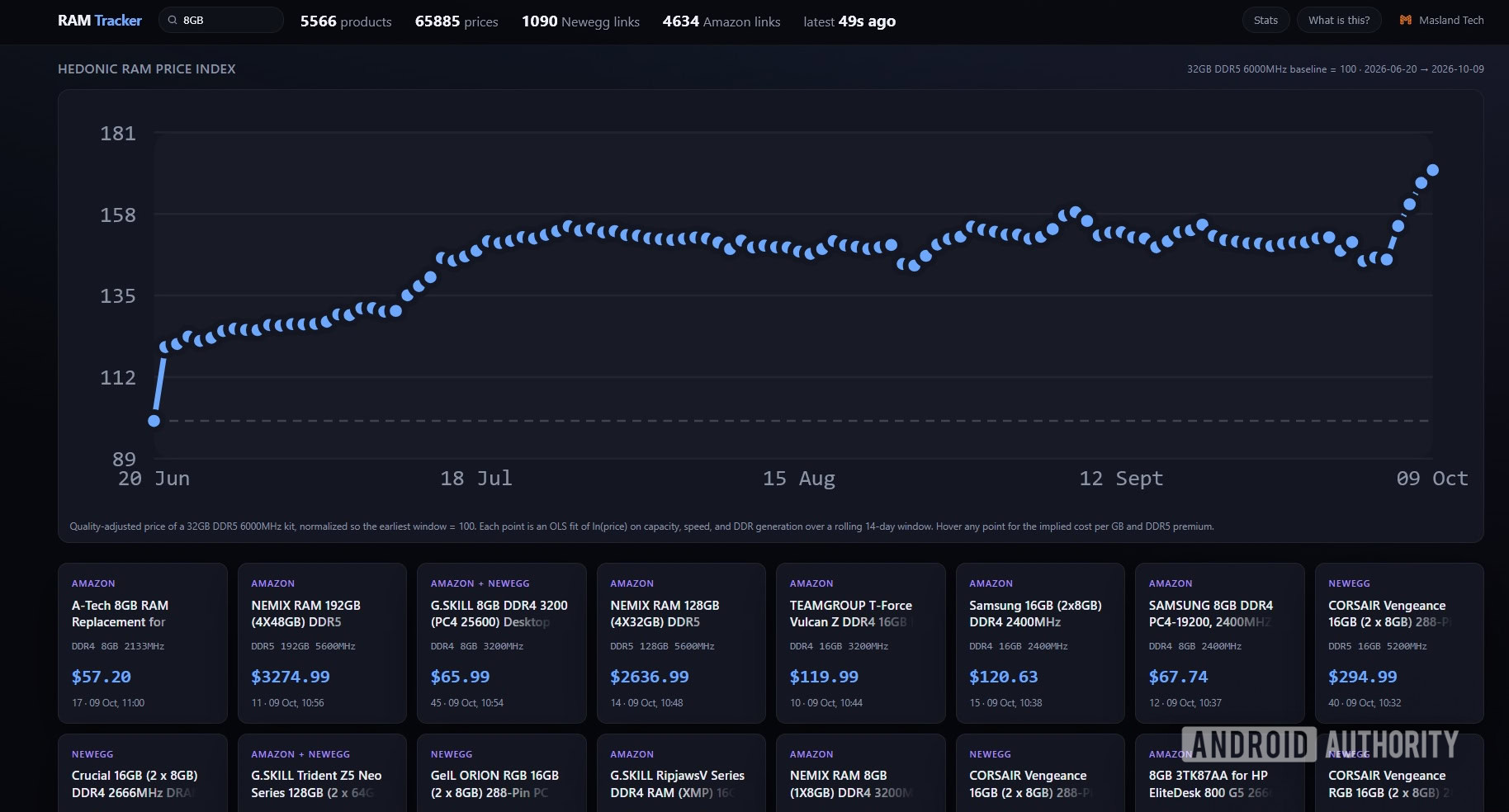Open the CORSAIR Vengeance $294.99 card
1509x812 pixels.
[1399, 643]
